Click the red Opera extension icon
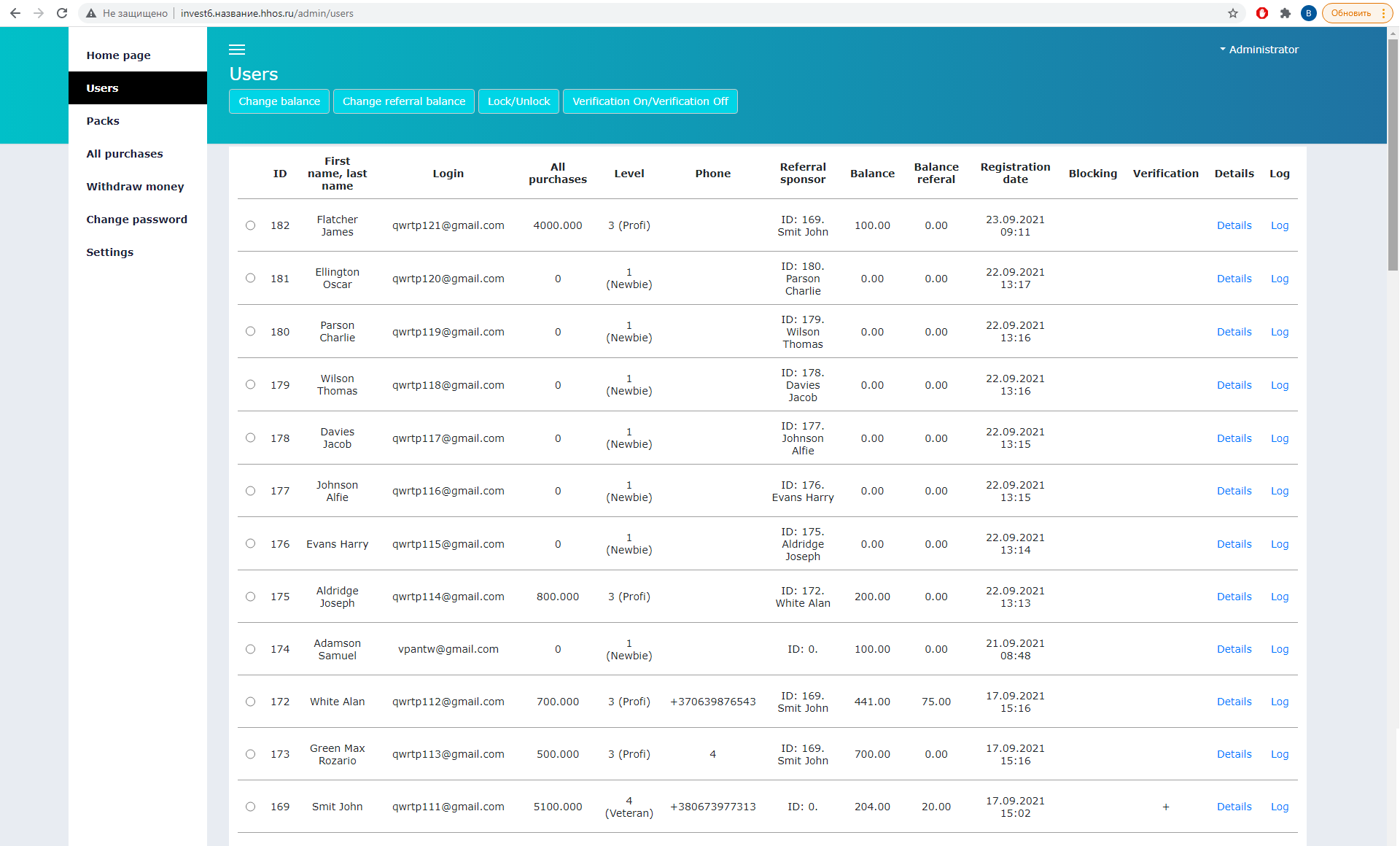 [x=1262, y=13]
